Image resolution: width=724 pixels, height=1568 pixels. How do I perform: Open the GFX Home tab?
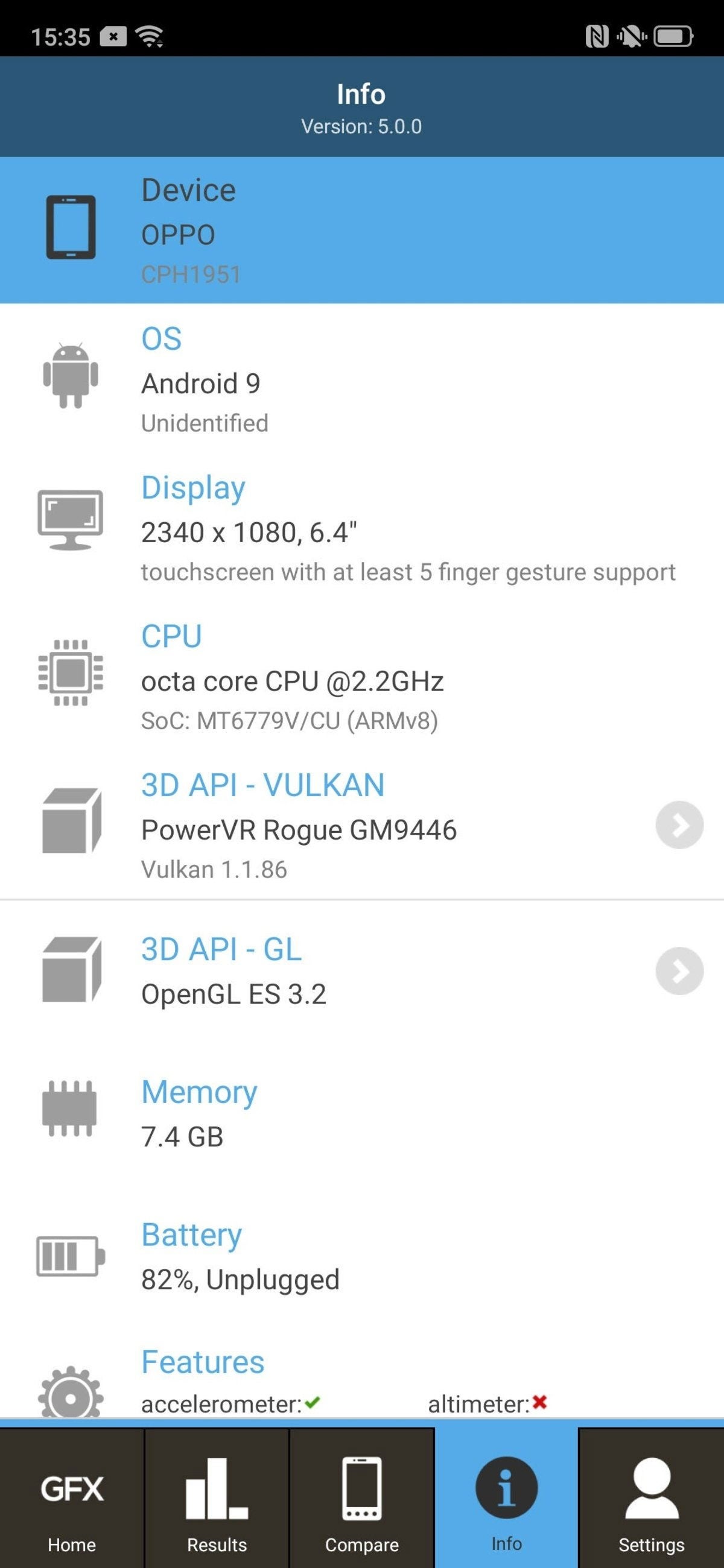pyautogui.click(x=72, y=1497)
